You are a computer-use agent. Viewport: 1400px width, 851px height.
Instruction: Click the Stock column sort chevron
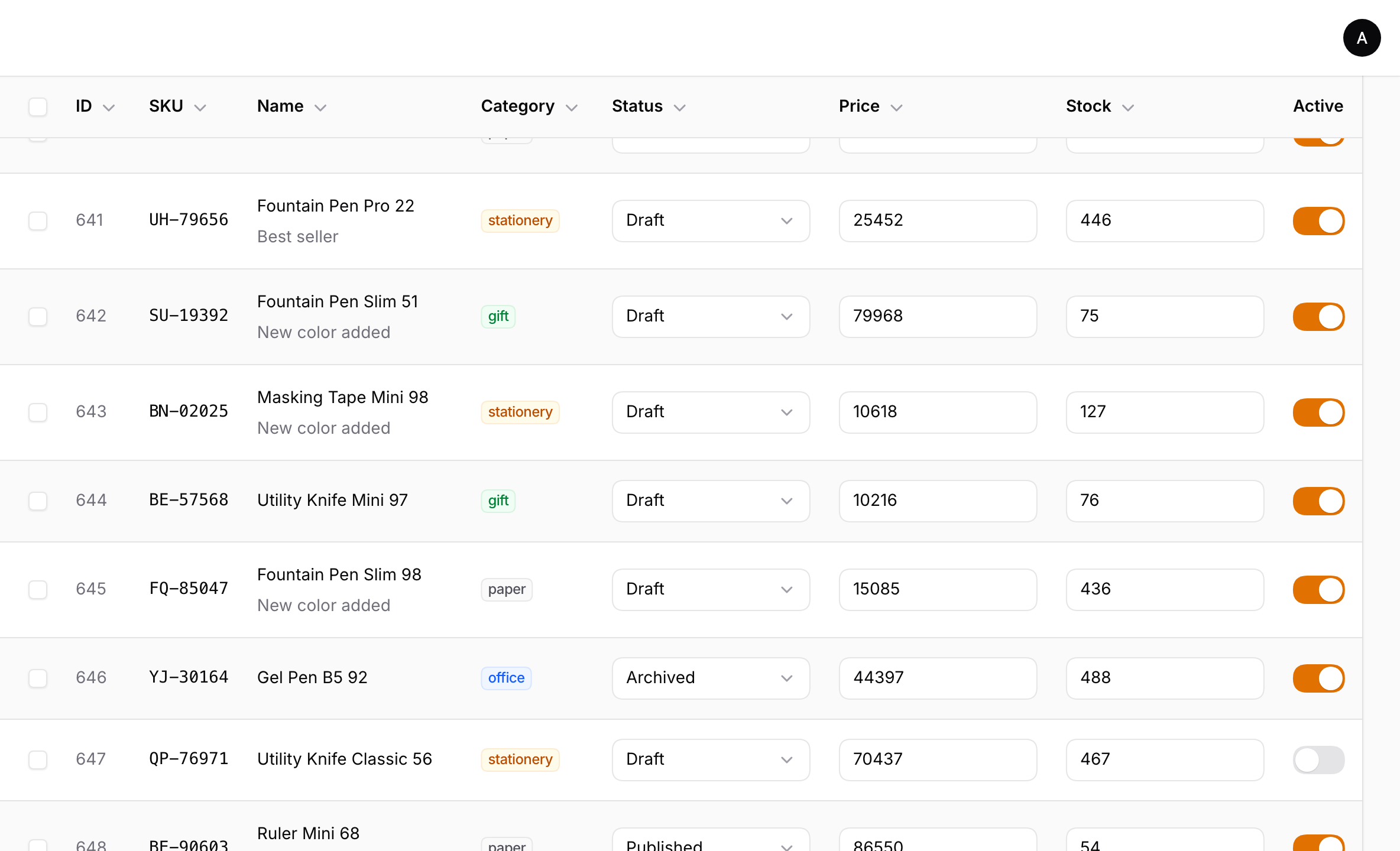[x=1128, y=108]
